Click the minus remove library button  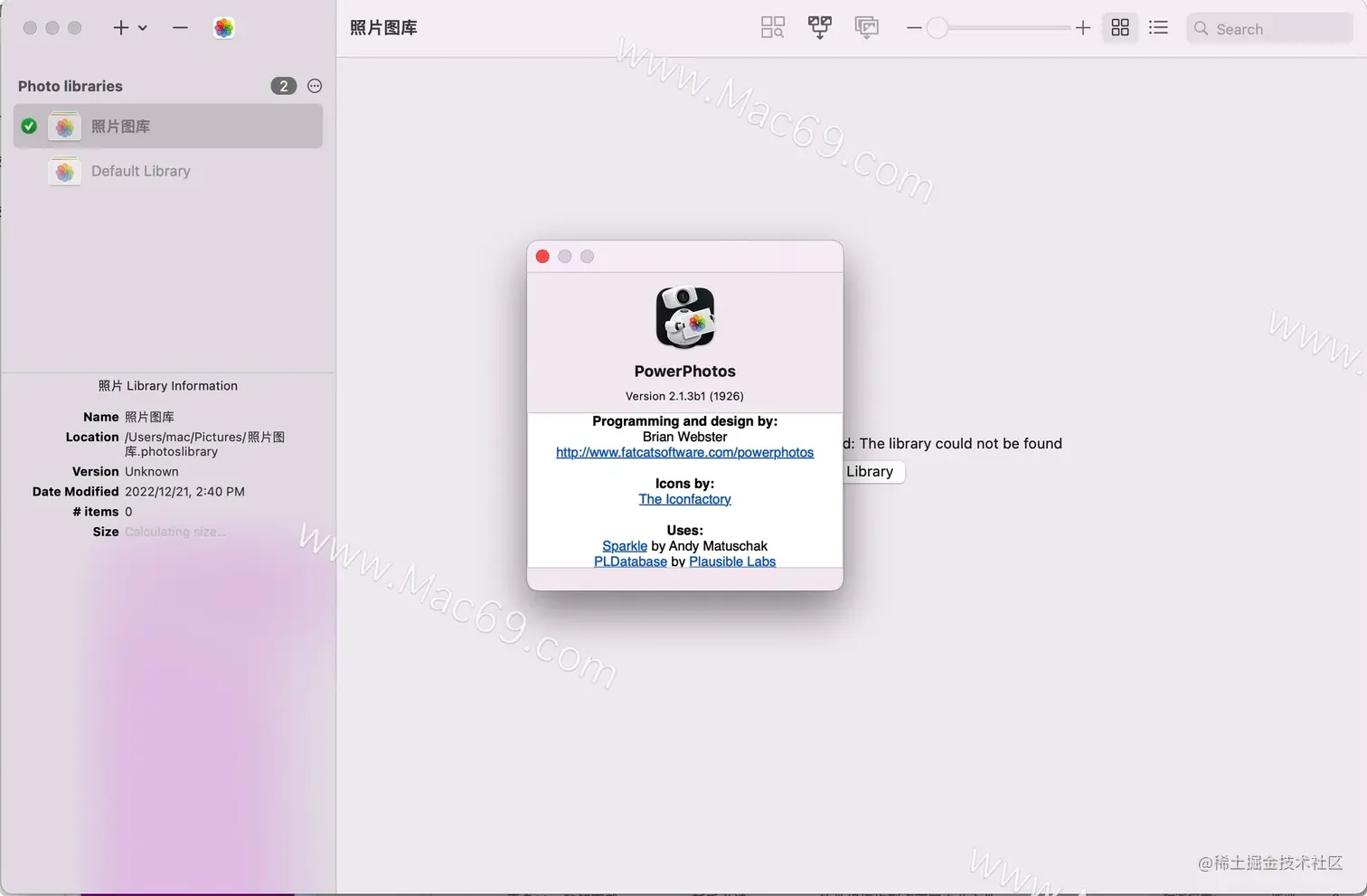(180, 28)
